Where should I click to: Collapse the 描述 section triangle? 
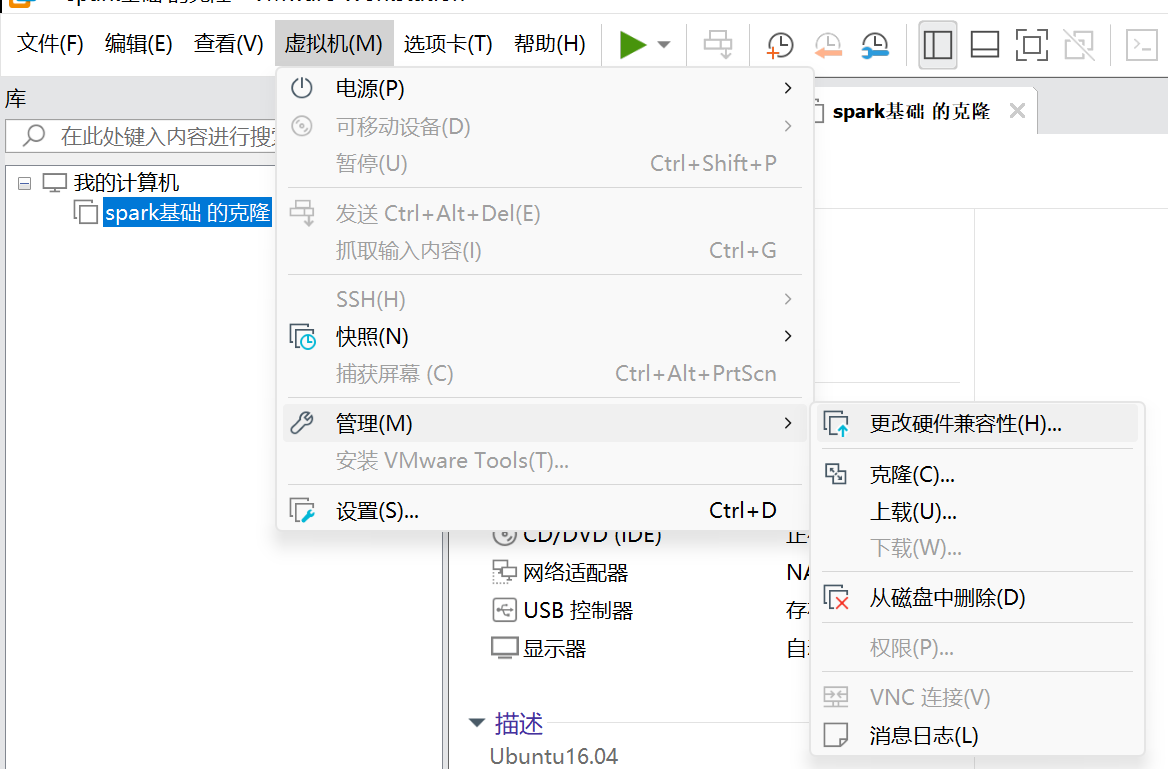pyautogui.click(x=477, y=722)
